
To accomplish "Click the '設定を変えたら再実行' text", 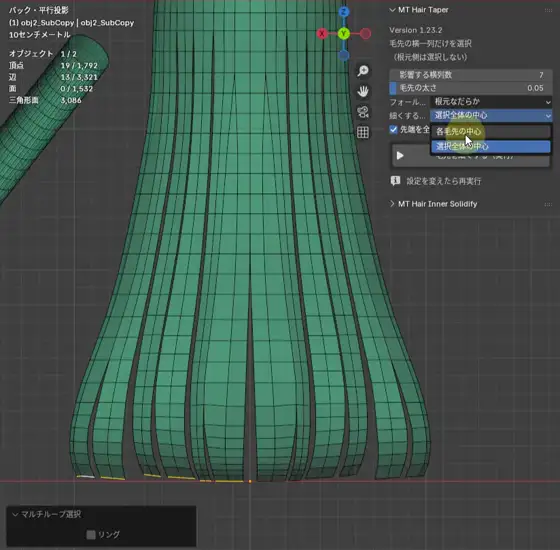I will click(444, 181).
